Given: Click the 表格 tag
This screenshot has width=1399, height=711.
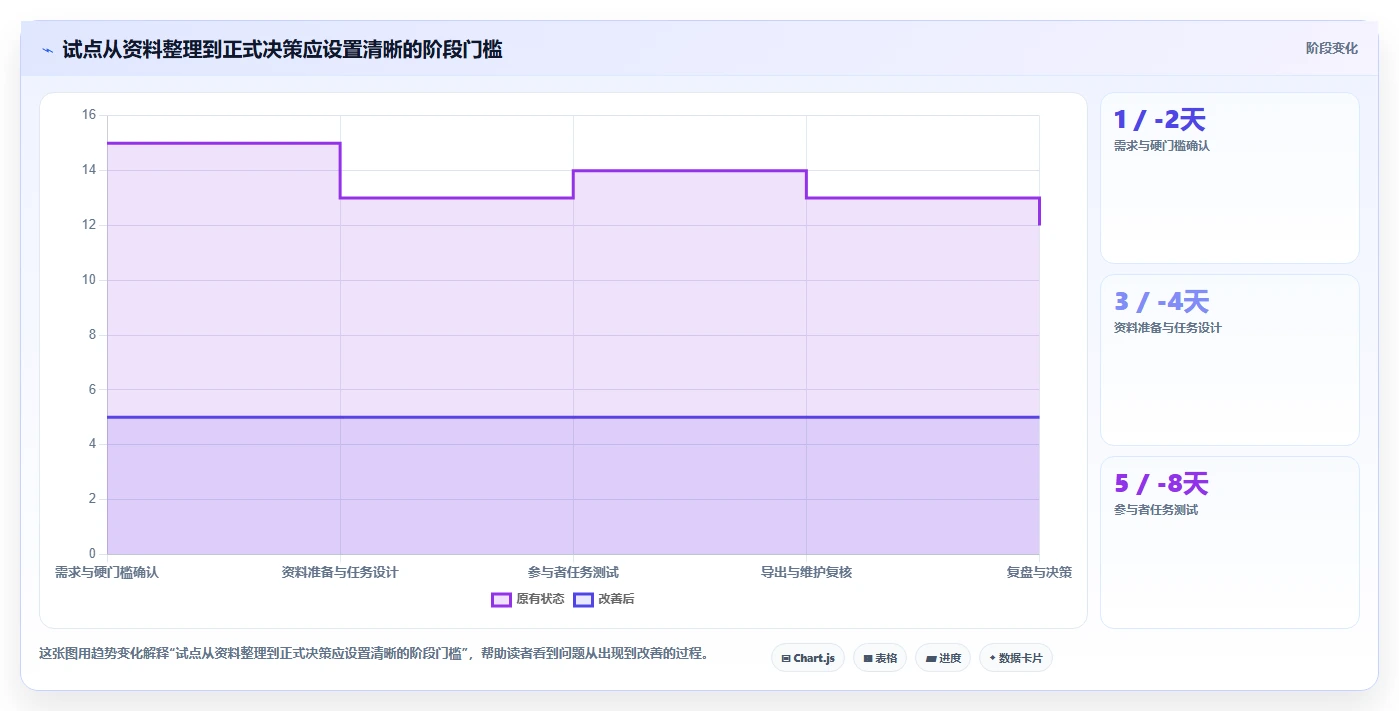Looking at the screenshot, I should (x=880, y=658).
